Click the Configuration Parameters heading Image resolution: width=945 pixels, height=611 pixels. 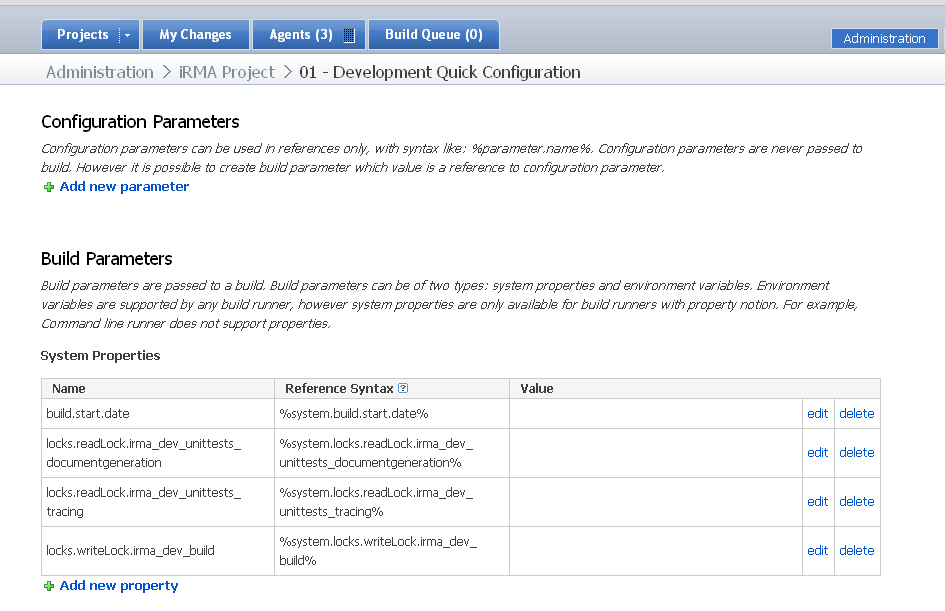(x=140, y=122)
